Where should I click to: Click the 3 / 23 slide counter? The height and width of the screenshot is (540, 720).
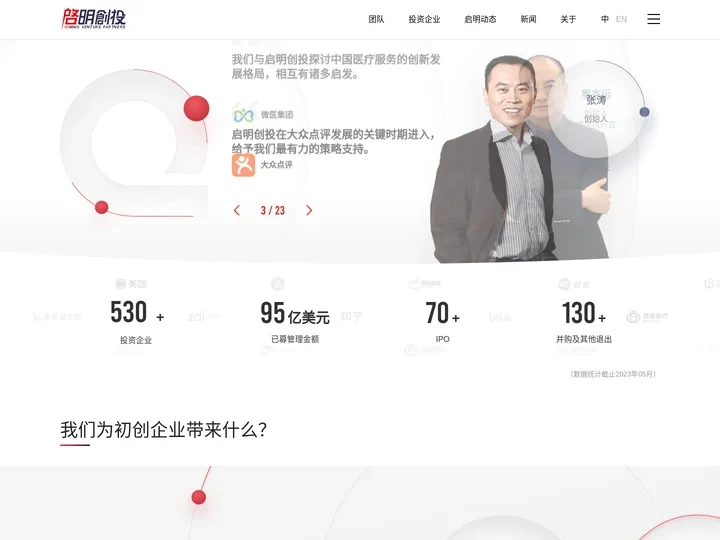[273, 210]
